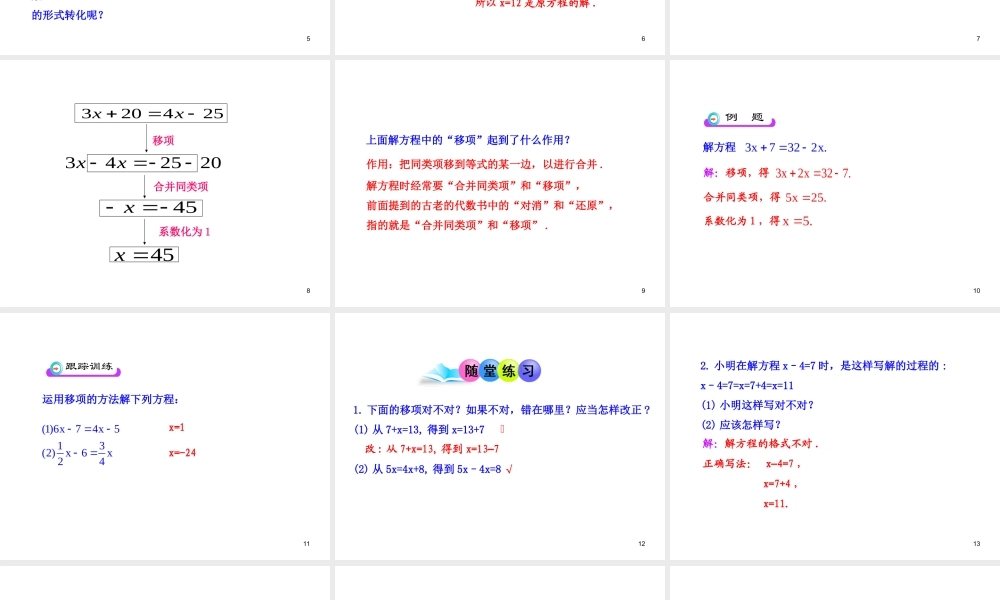Viewport: 1000px width, 600px height.
Task: Click the page number 12 on the practice slide
Action: pyautogui.click(x=642, y=544)
